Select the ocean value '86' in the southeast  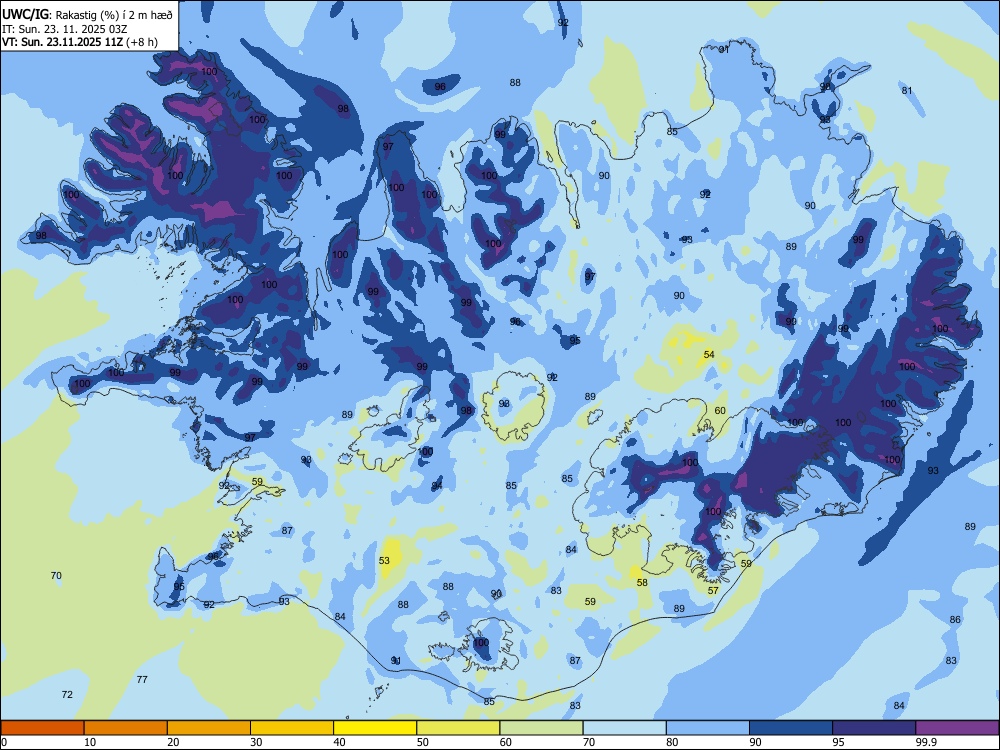955,619
